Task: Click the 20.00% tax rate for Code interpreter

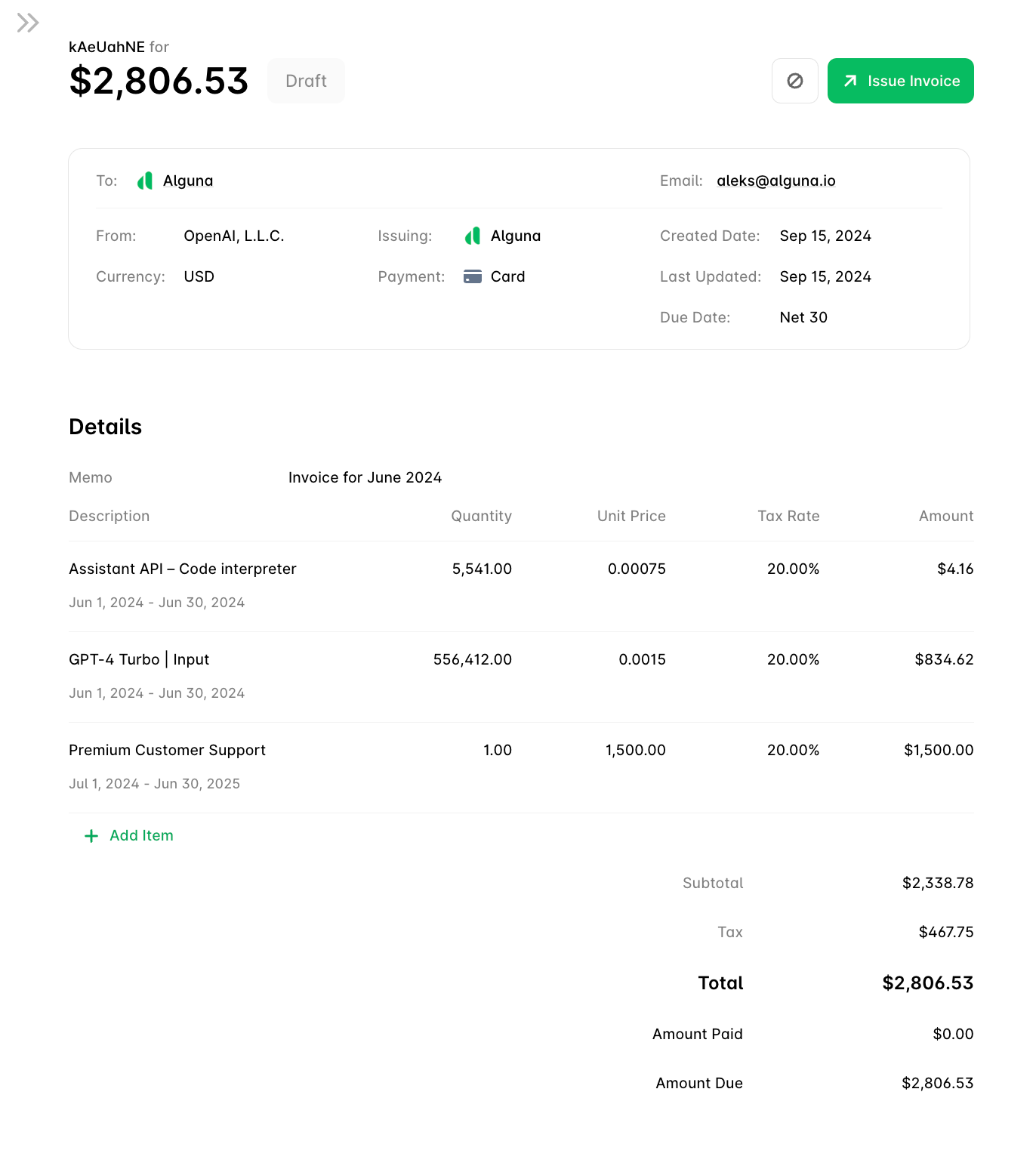Action: pyautogui.click(x=794, y=569)
